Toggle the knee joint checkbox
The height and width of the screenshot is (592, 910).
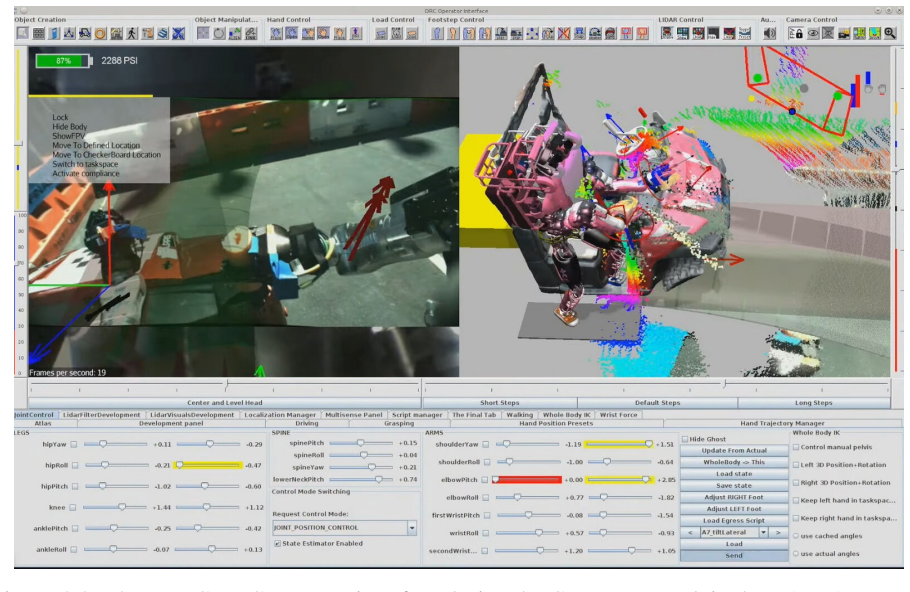coord(73,507)
